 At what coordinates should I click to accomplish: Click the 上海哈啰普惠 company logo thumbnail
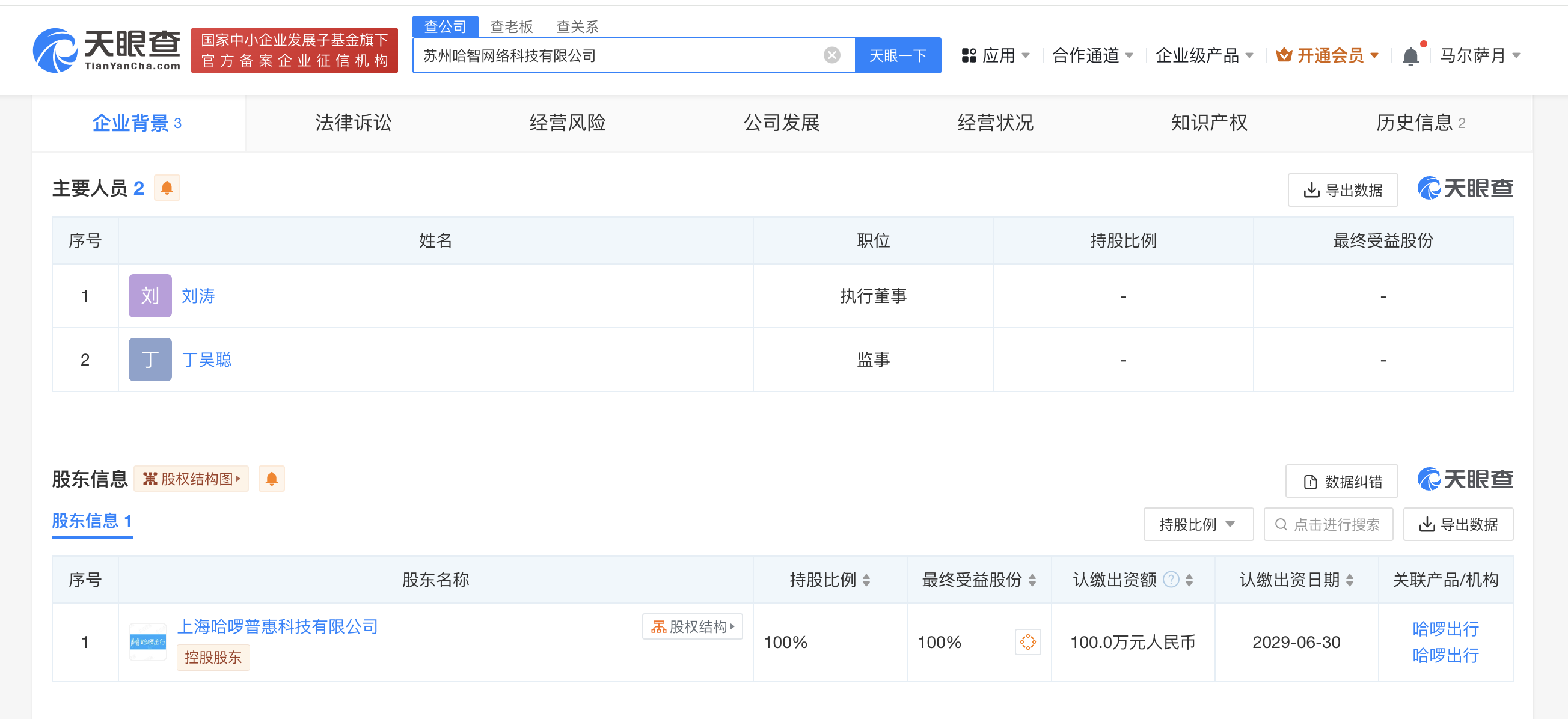pyautogui.click(x=148, y=641)
